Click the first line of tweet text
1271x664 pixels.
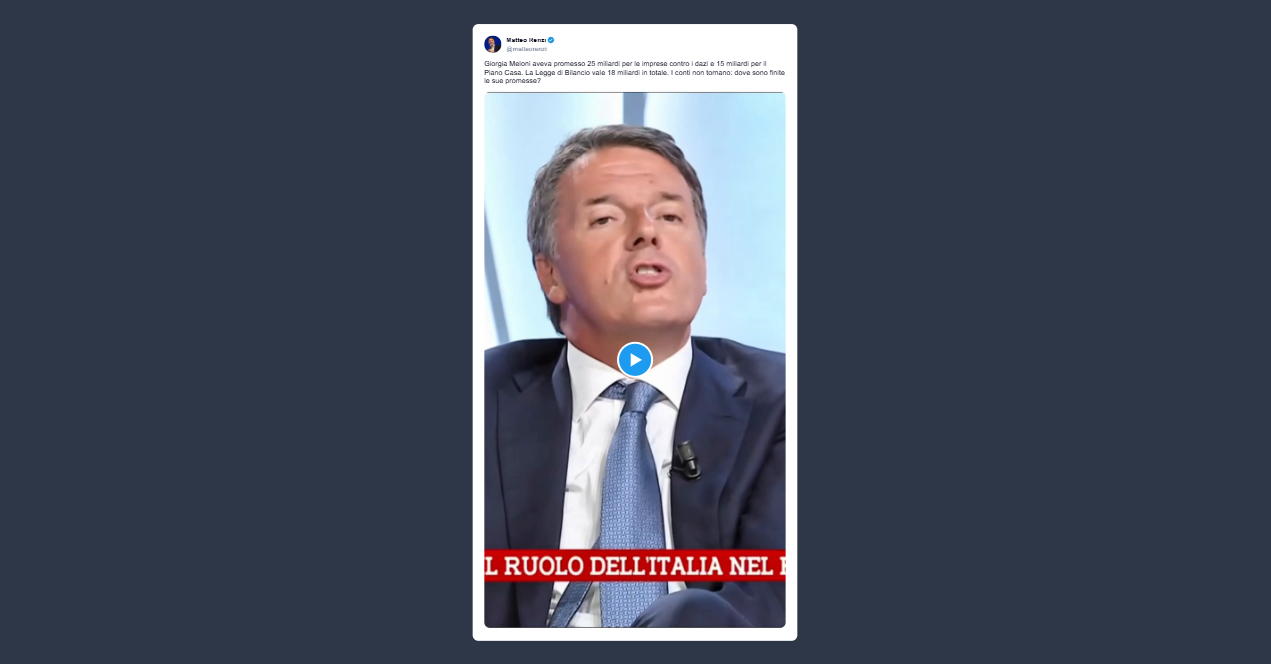[x=625, y=64]
